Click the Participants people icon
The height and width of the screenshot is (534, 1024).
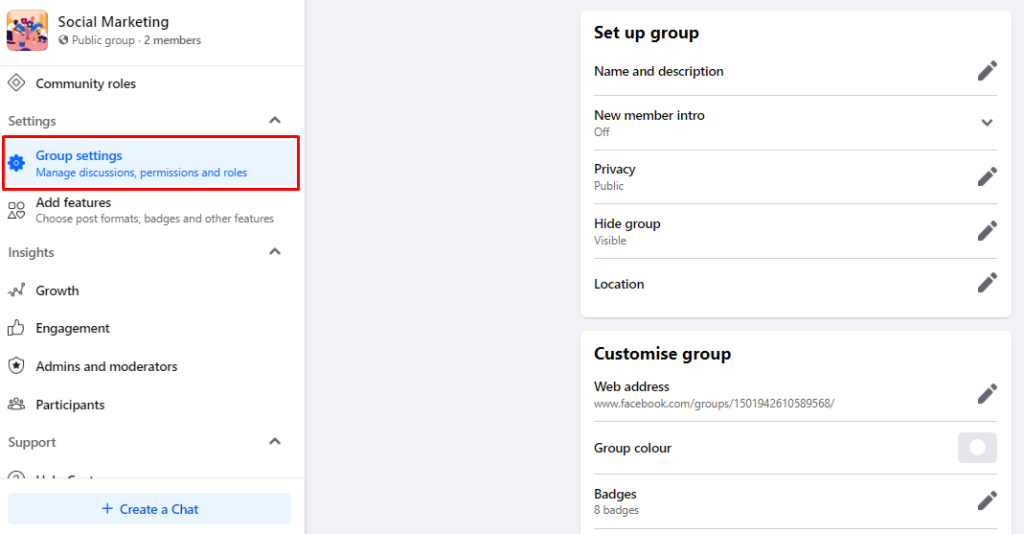coord(16,404)
